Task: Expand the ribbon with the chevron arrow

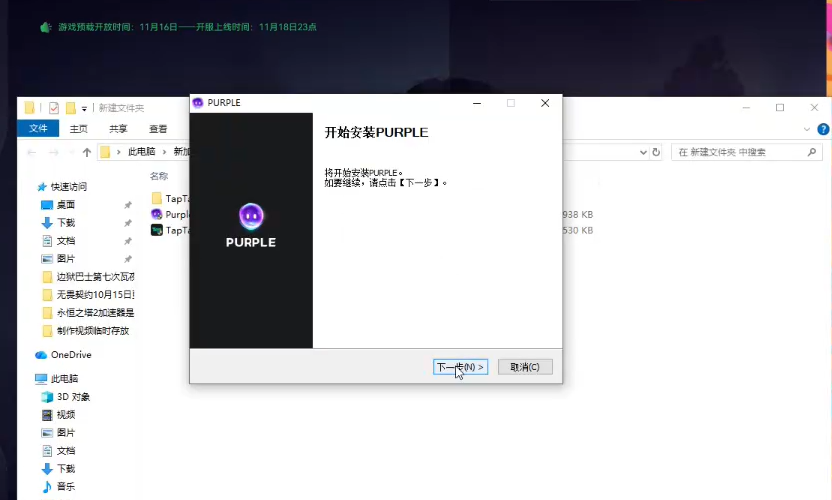Action: coord(807,128)
